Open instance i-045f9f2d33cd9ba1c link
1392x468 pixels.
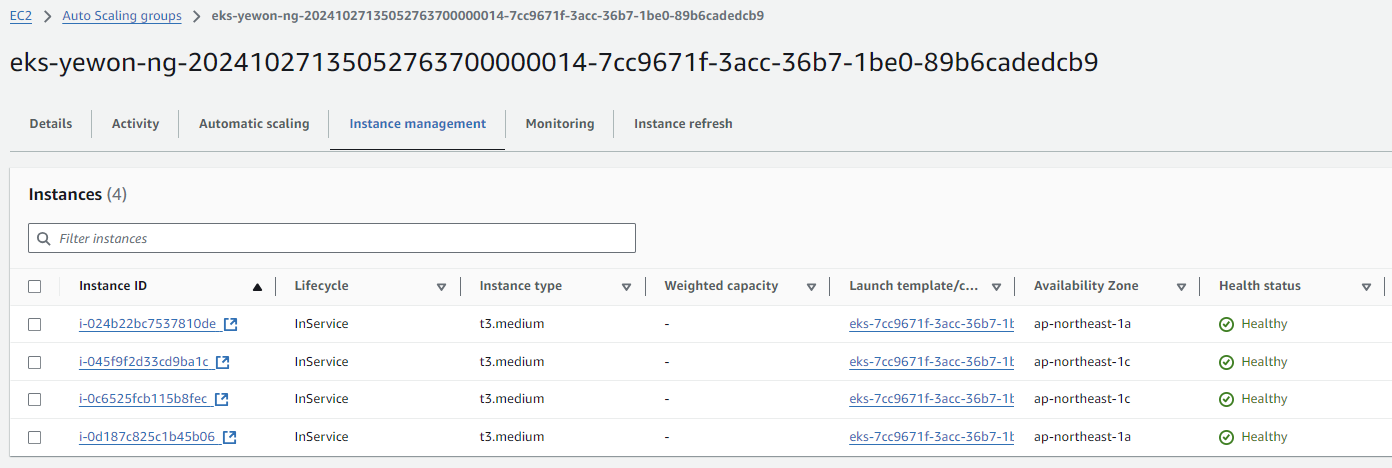coord(144,362)
